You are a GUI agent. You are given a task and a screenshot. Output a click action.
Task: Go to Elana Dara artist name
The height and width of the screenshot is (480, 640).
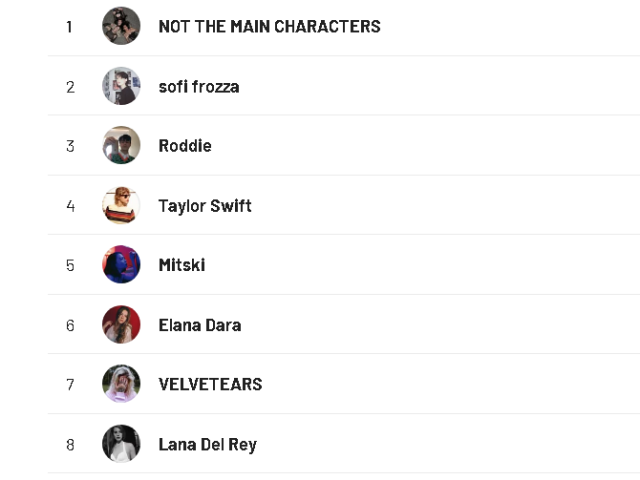pyautogui.click(x=200, y=325)
